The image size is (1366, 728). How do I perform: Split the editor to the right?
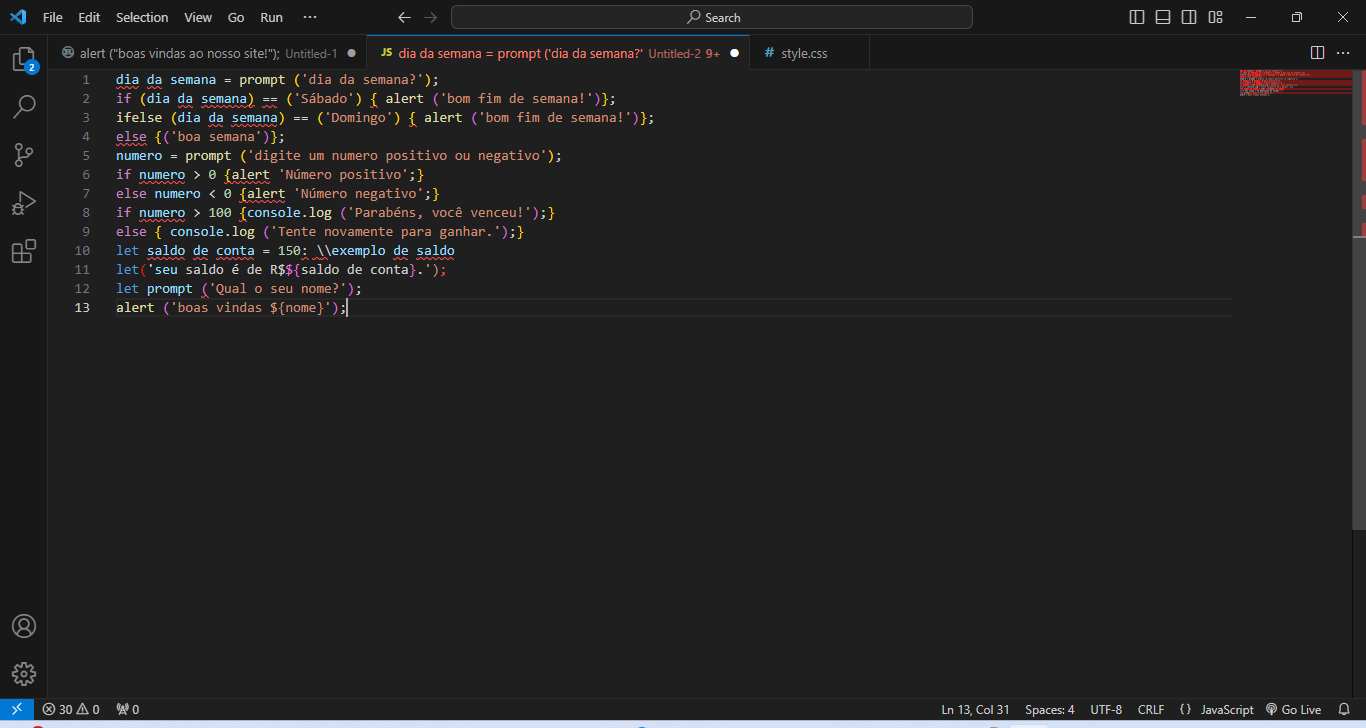[1317, 53]
